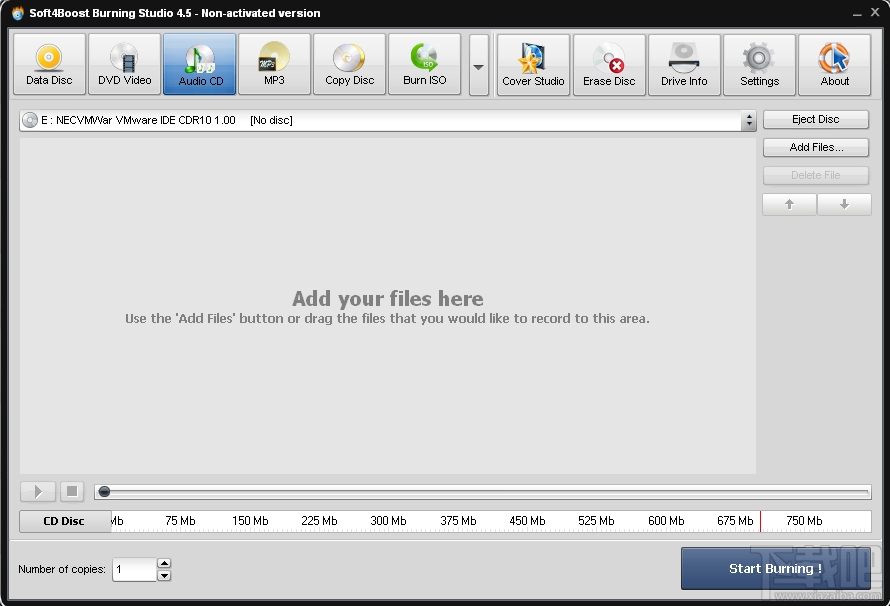Show Drive Info

(684, 65)
